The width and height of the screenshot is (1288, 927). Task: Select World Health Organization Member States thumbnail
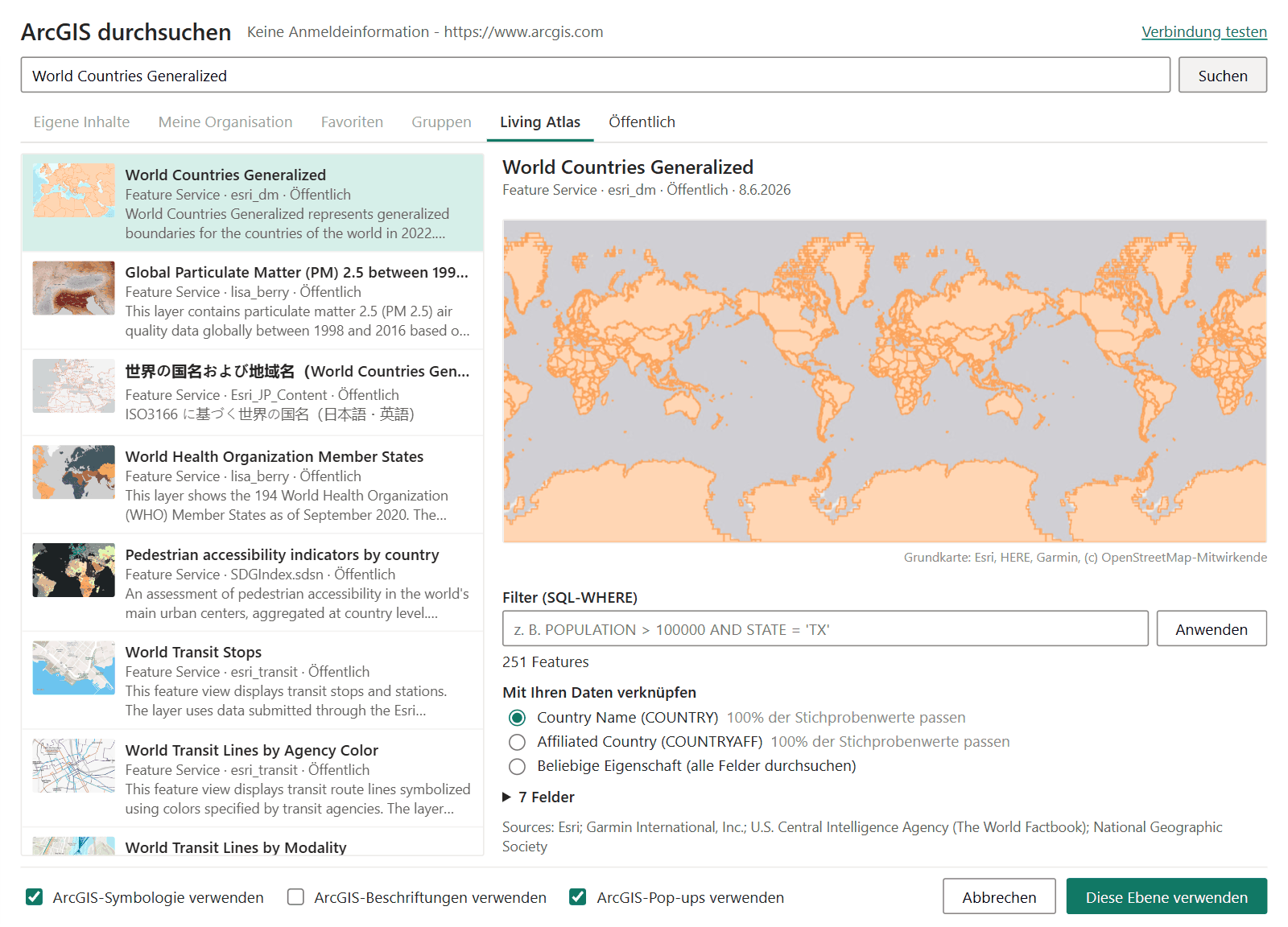[74, 472]
